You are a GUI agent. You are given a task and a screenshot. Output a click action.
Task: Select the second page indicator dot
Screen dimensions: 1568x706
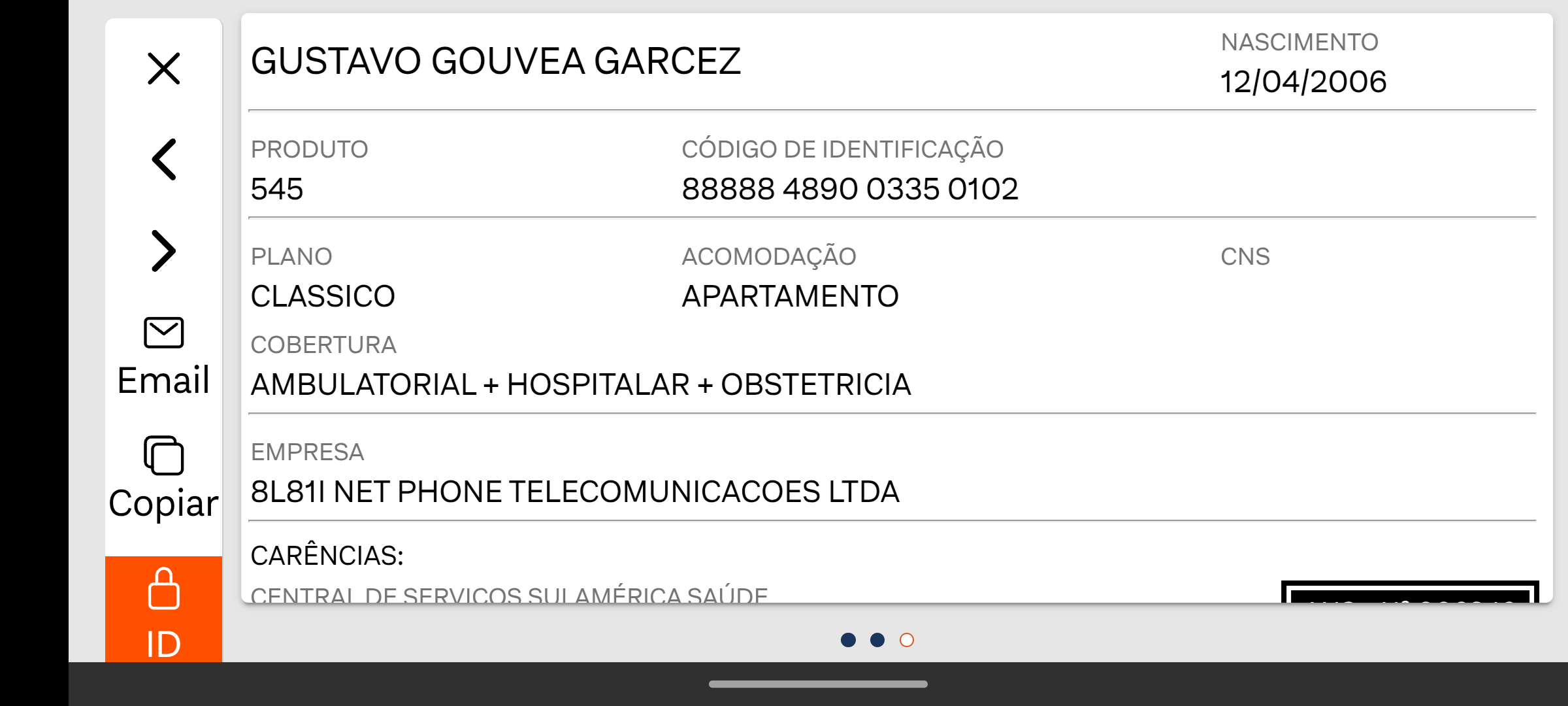tap(877, 640)
